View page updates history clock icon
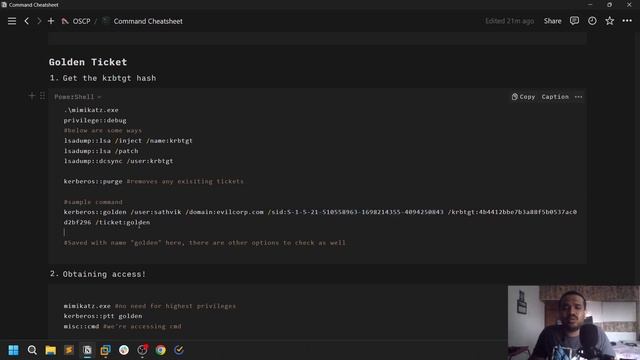 592,21
